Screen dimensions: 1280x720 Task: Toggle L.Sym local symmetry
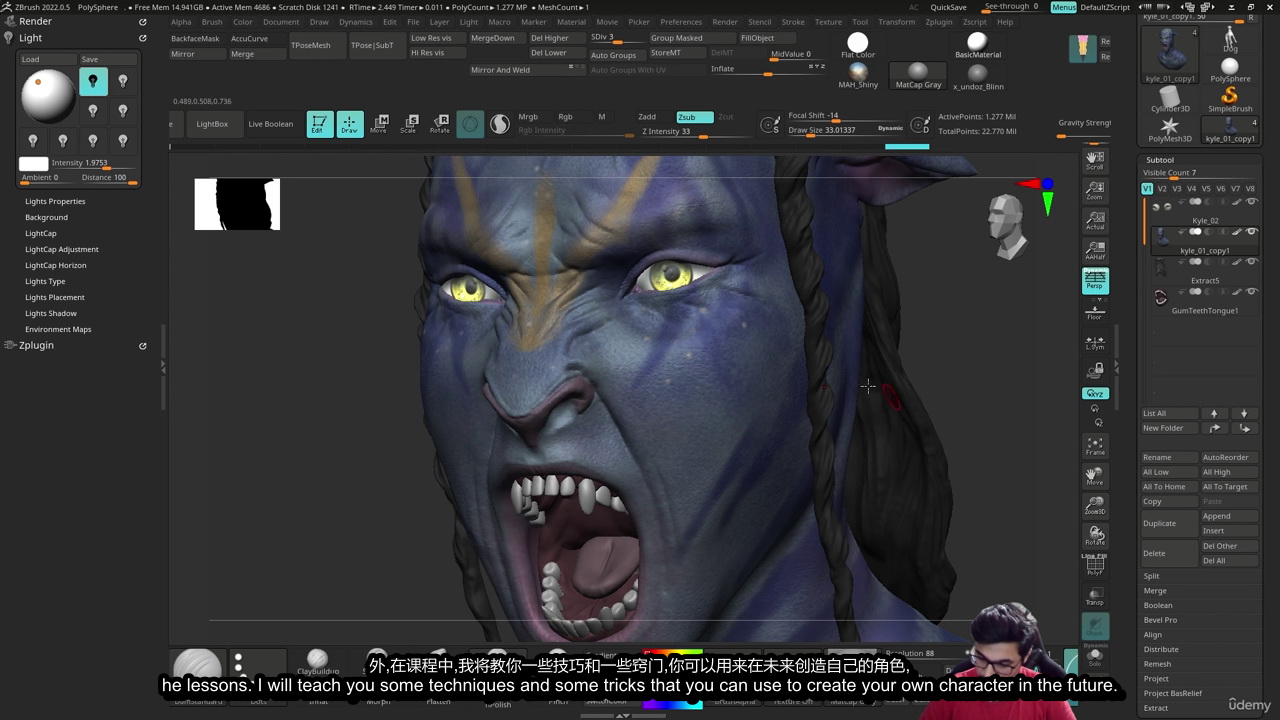pyautogui.click(x=1095, y=342)
